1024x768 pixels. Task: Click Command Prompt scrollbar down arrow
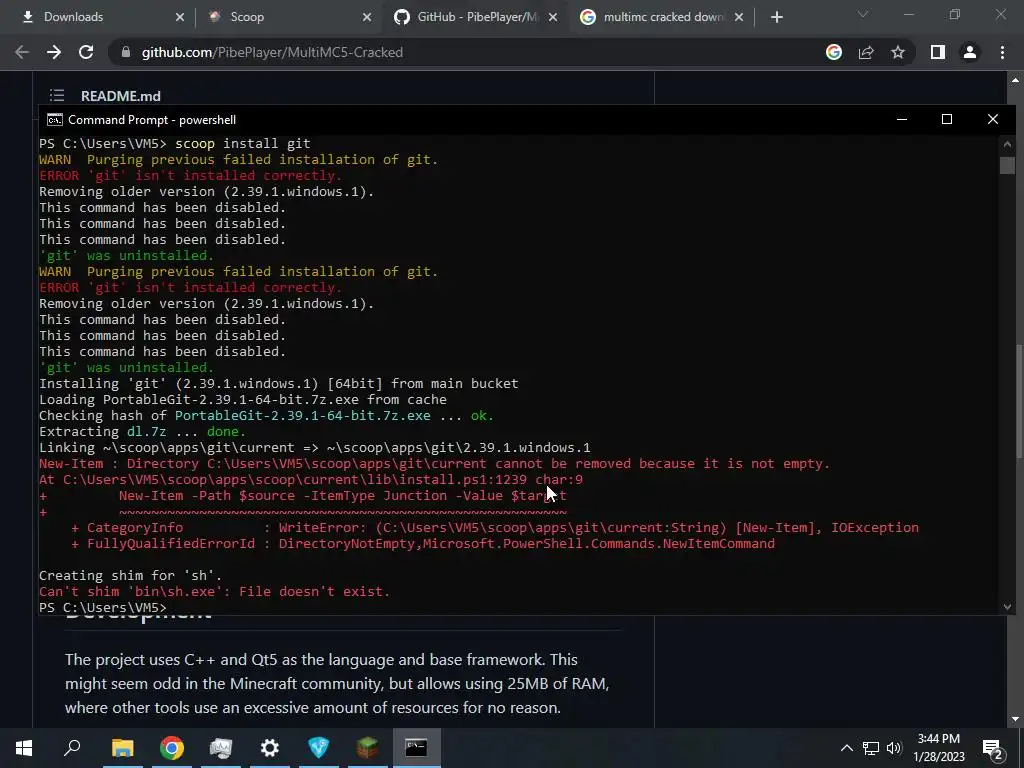point(1007,607)
